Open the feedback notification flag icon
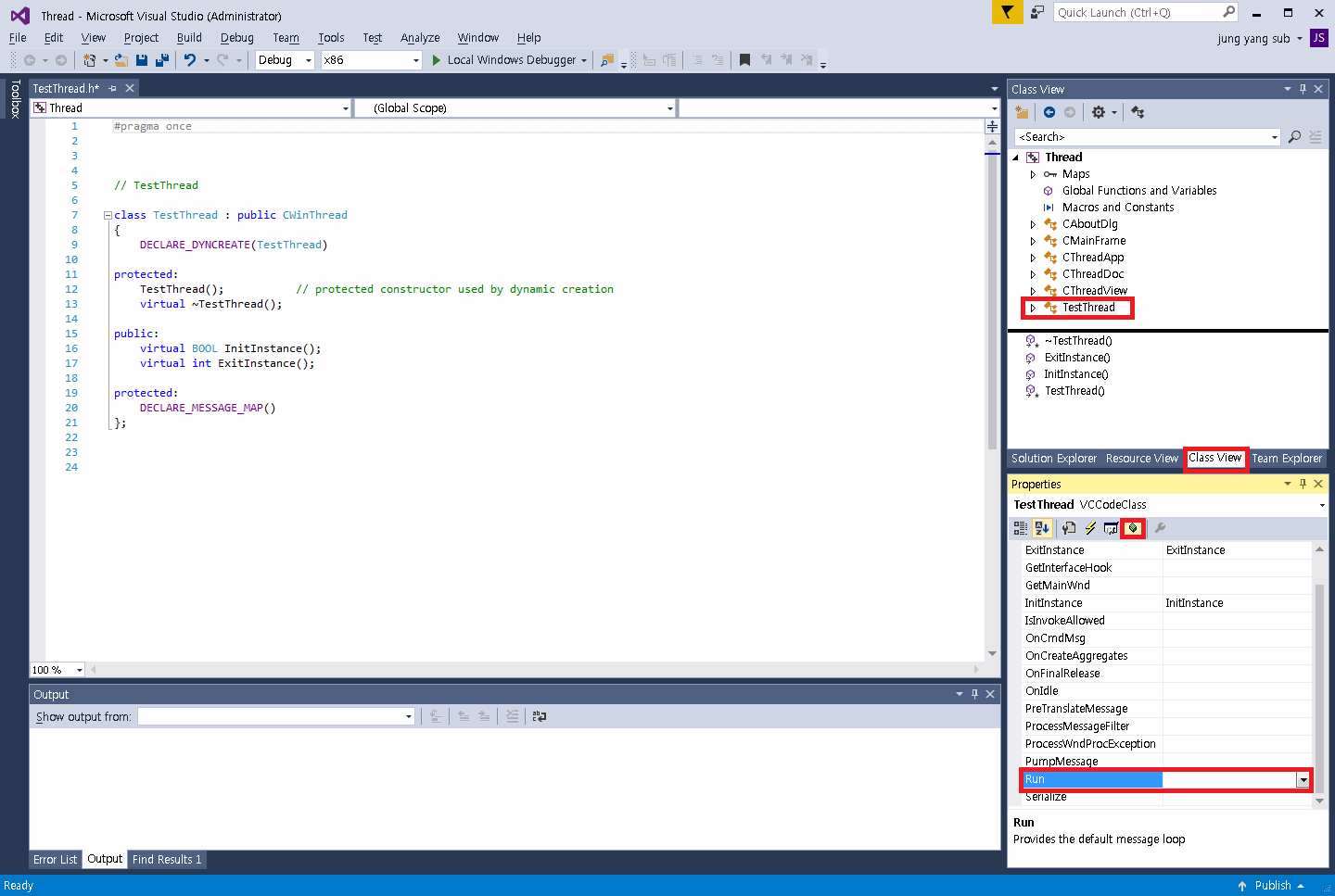Screen dimensions: 1335x896 point(1007,12)
